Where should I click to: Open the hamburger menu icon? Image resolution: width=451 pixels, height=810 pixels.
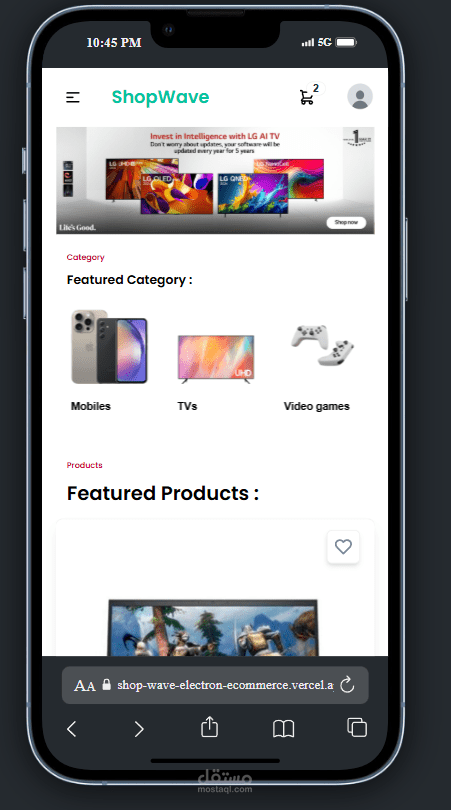click(x=73, y=97)
